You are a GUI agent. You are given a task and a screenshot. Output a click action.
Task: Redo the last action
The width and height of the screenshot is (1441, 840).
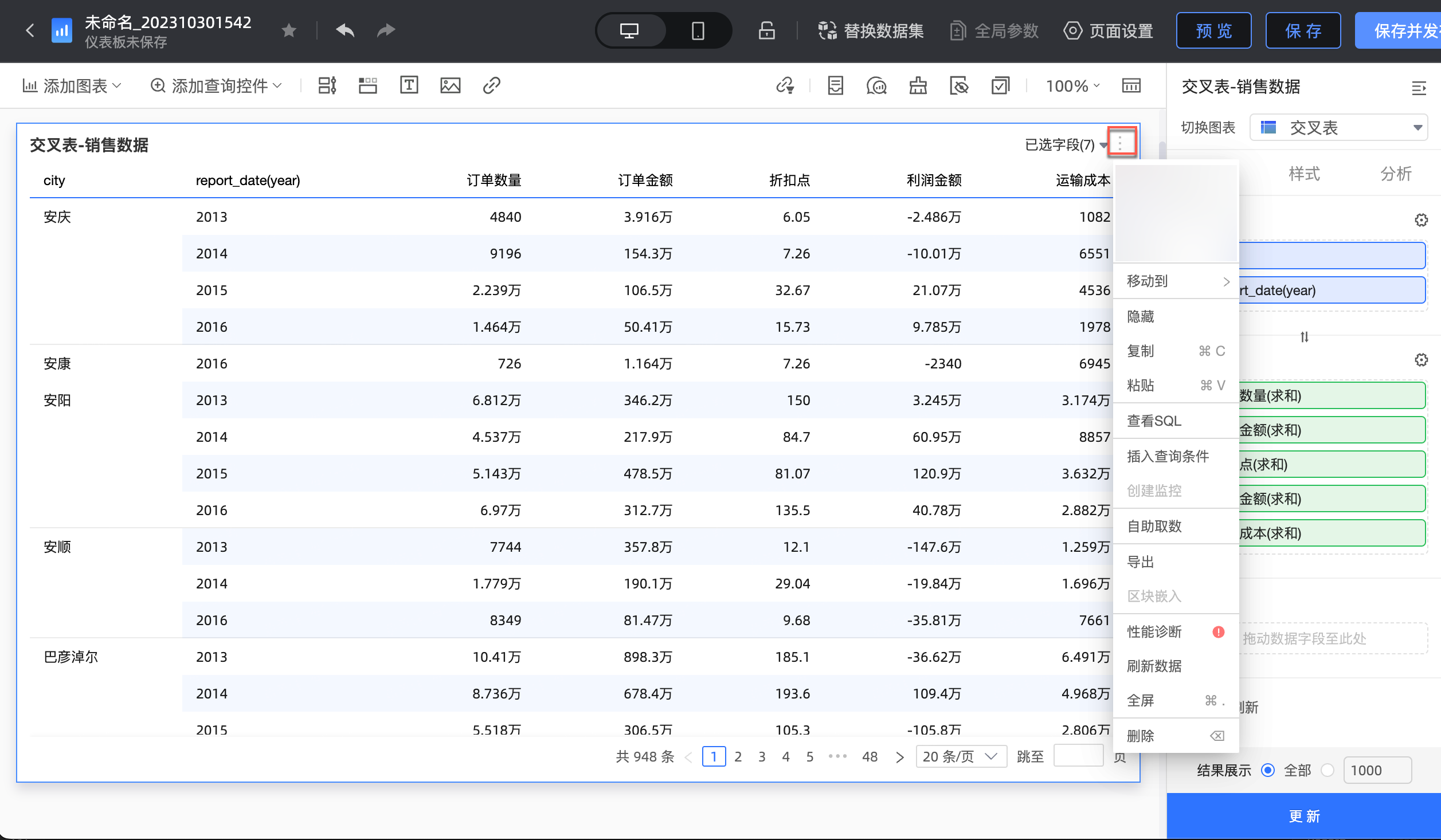386,30
